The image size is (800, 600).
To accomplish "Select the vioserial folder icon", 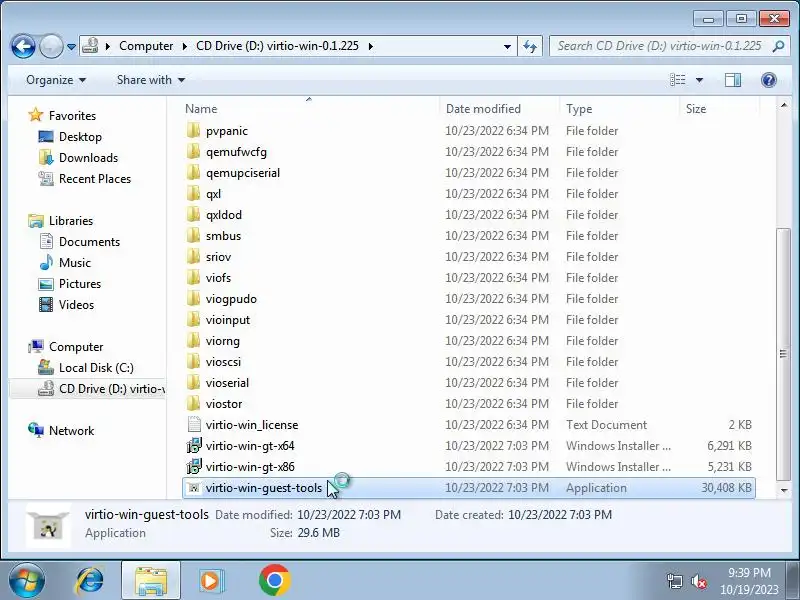I will [x=193, y=382].
